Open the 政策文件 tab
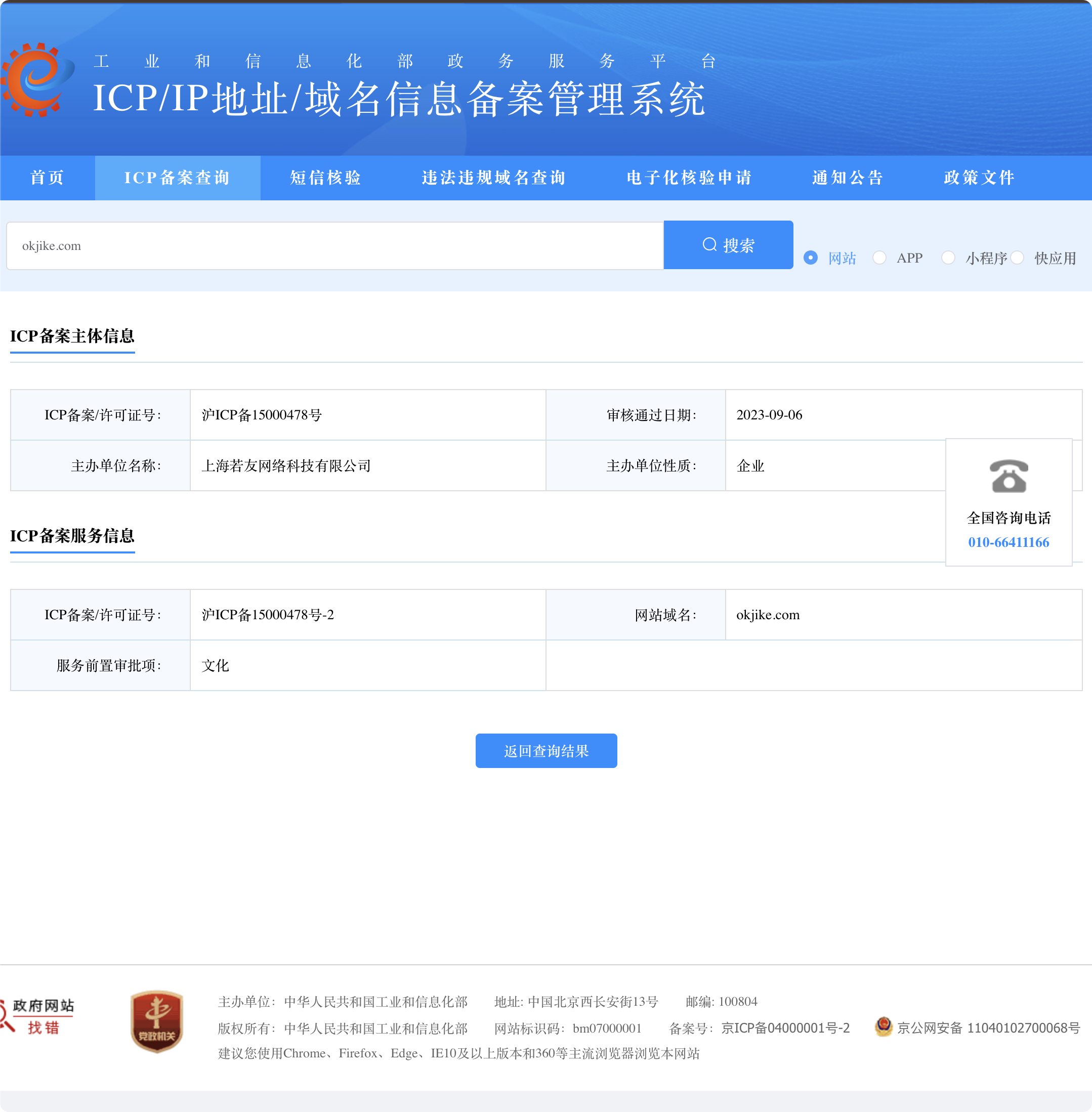Screen dimensions: 1092x1112 979,178
